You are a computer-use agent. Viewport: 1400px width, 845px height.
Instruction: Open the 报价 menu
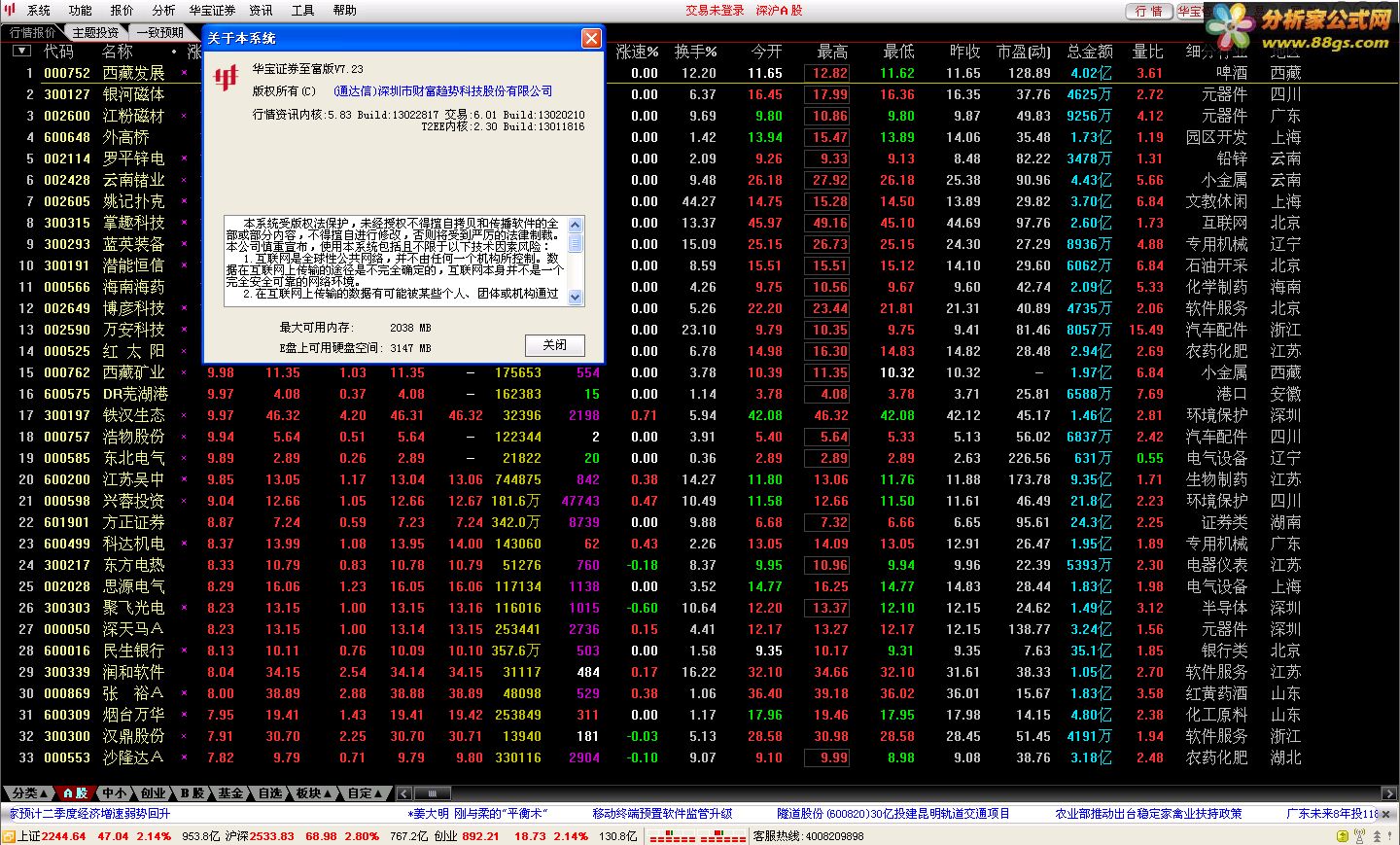122,11
